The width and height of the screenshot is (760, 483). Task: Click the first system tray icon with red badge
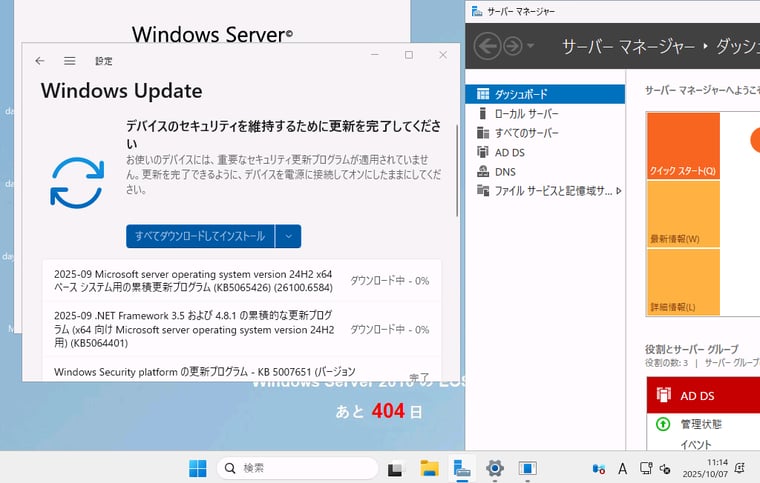click(599, 468)
